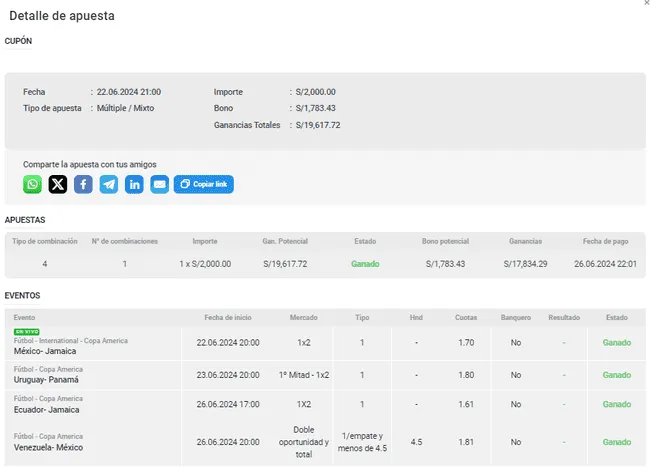The height and width of the screenshot is (472, 652).
Task: Share the bet on X (Twitter)
Action: [58, 184]
